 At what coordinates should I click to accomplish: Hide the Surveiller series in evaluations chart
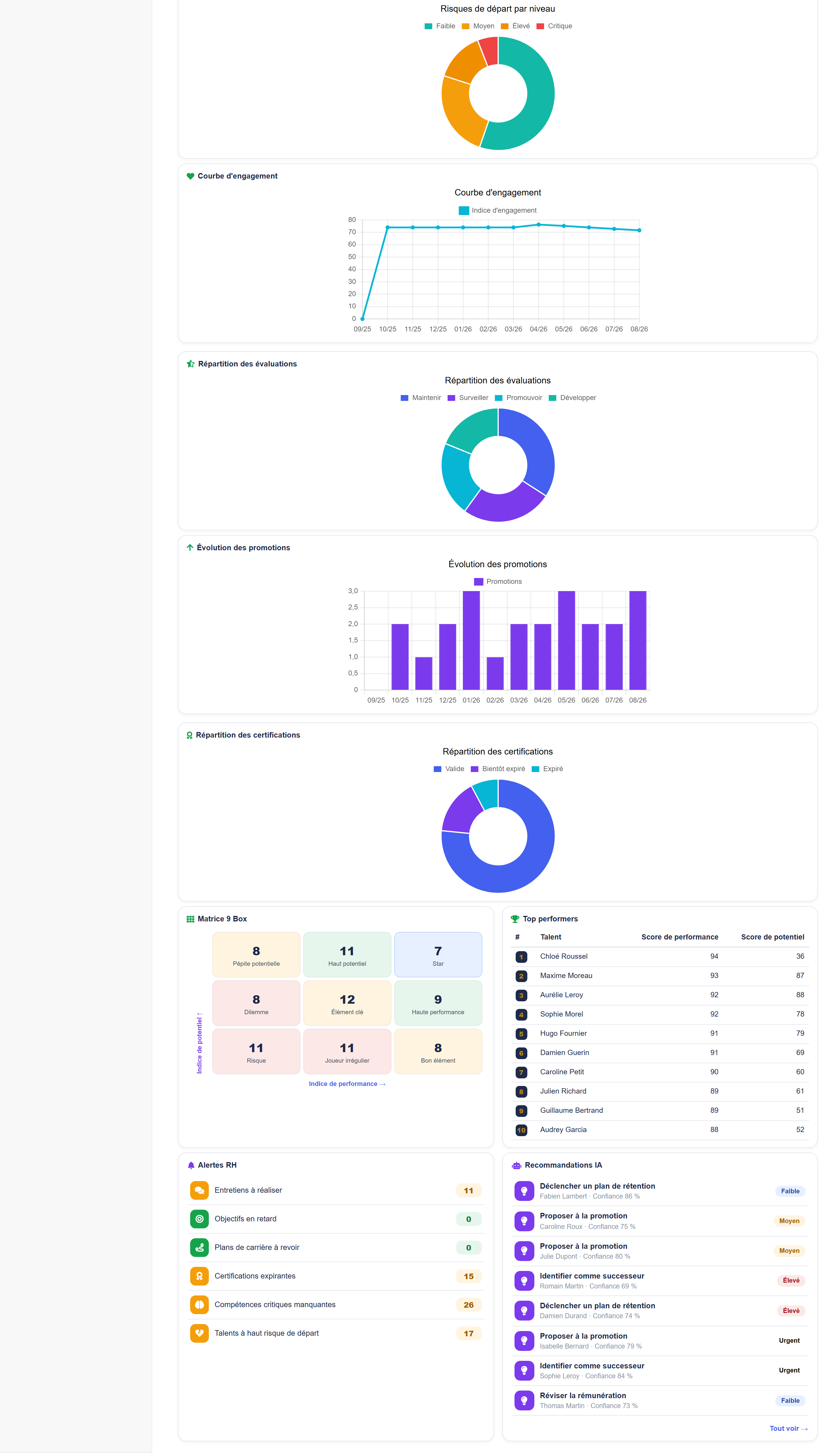click(468, 398)
